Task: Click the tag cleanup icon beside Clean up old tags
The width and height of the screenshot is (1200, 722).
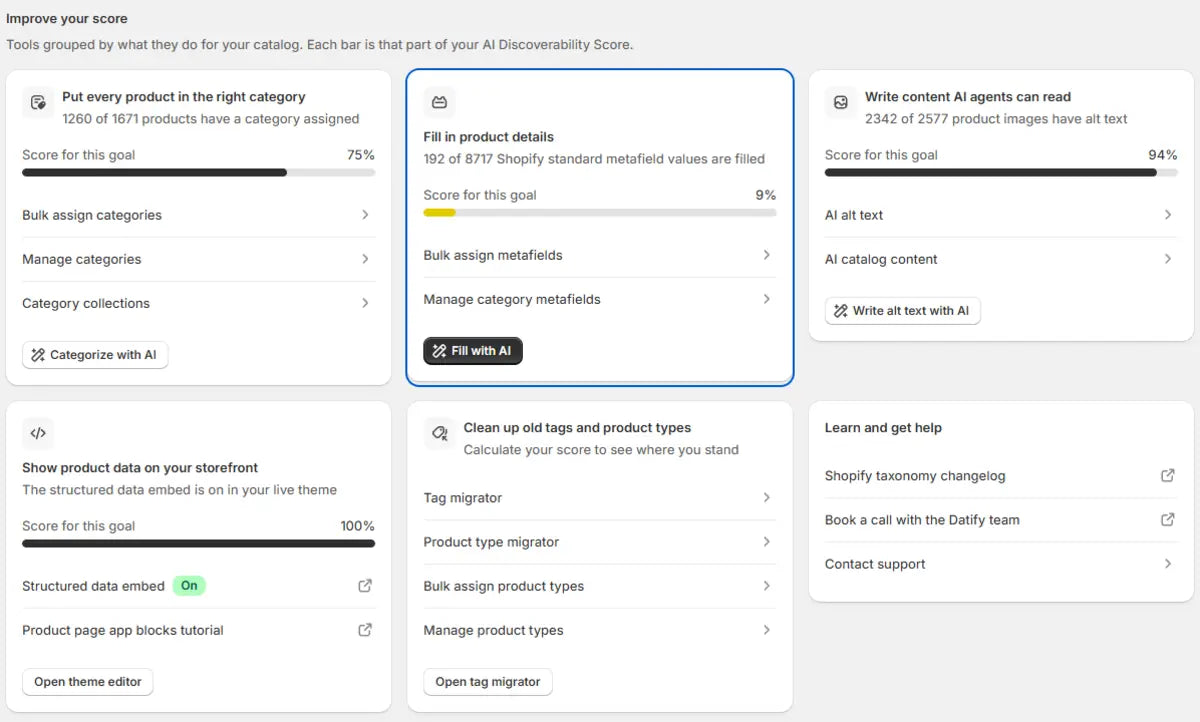Action: pyautogui.click(x=439, y=433)
